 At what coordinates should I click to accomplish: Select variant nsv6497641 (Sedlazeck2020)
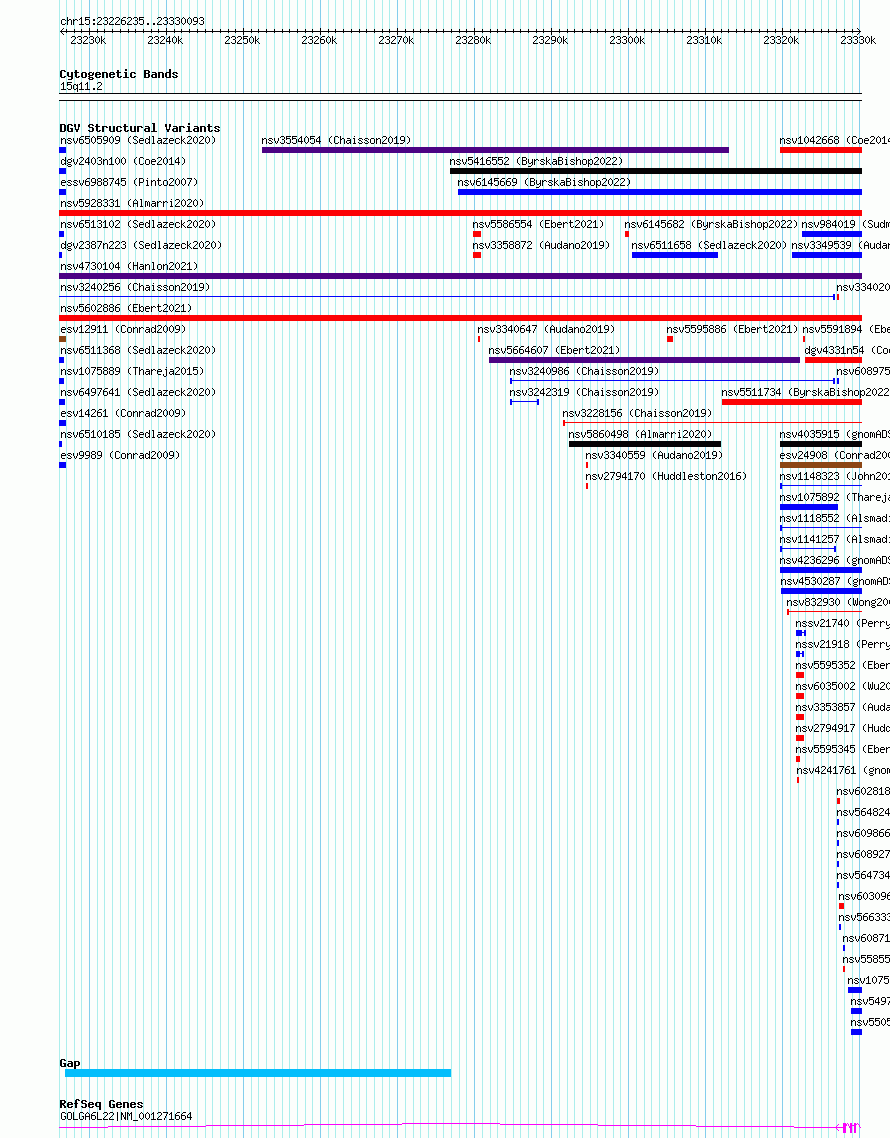click(x=138, y=393)
